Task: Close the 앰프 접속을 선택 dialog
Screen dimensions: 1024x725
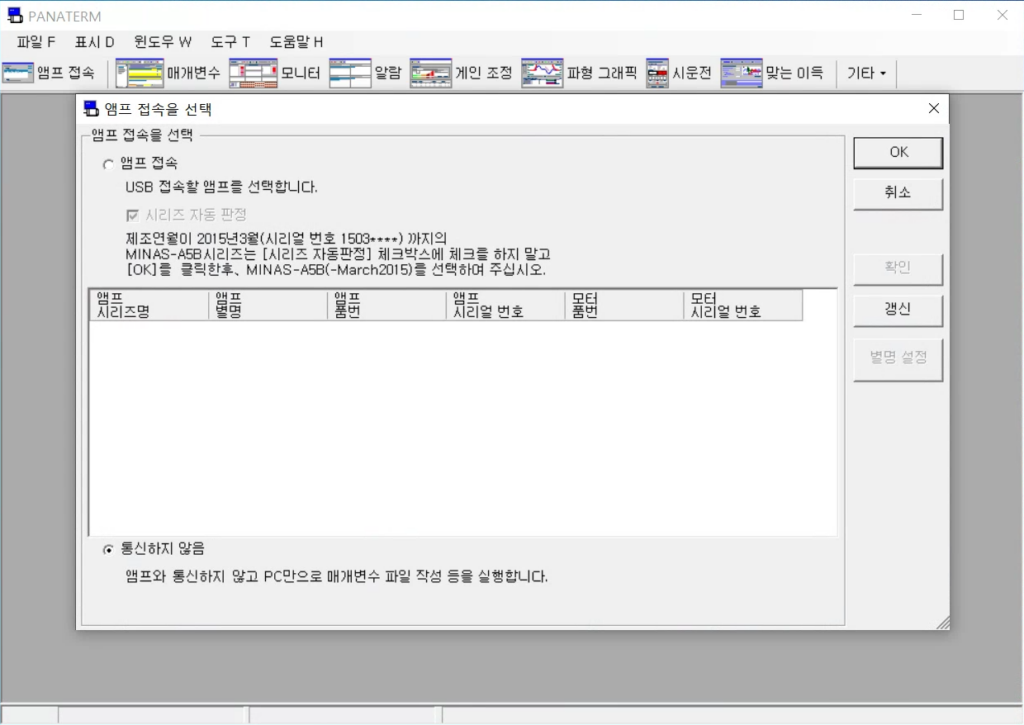Action: tap(934, 109)
